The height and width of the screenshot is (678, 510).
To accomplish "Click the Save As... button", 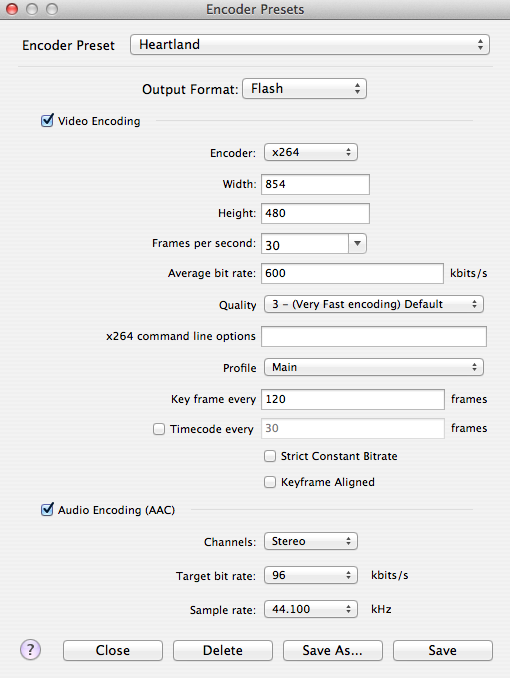I will tap(333, 650).
